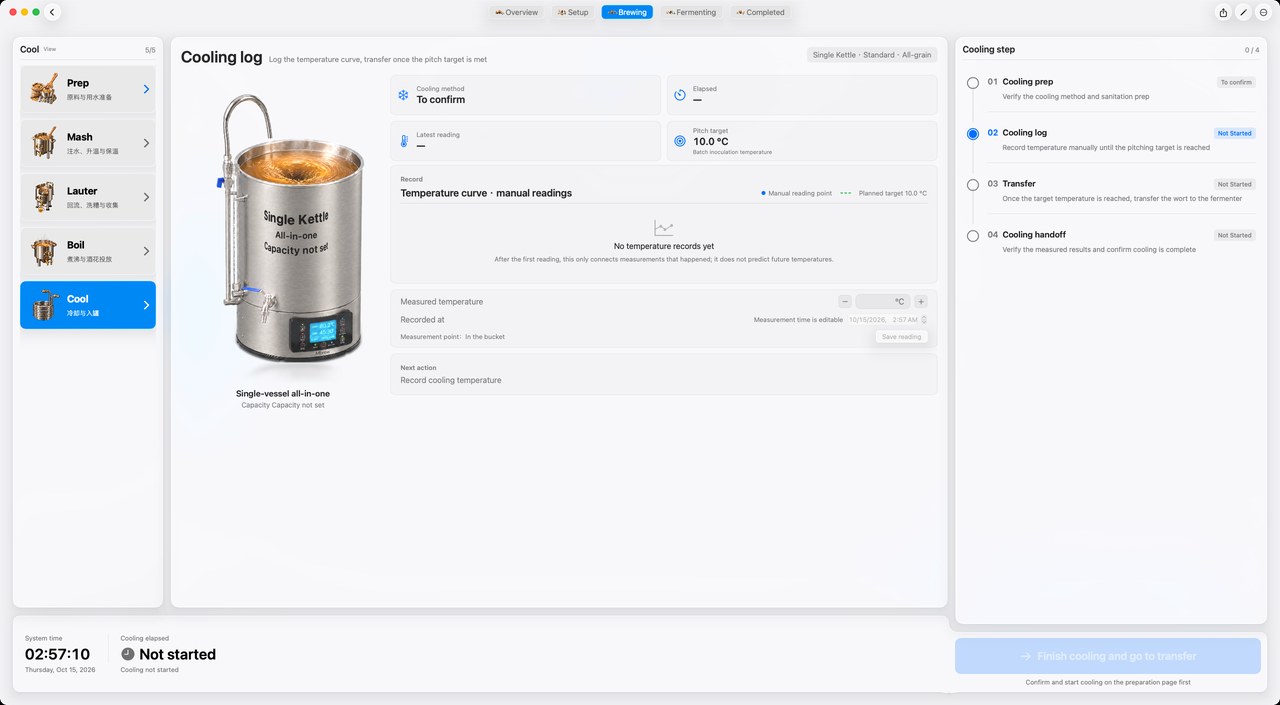Image resolution: width=1280 pixels, height=705 pixels.
Task: Expand the Mash stage chevron
Action: point(146,143)
